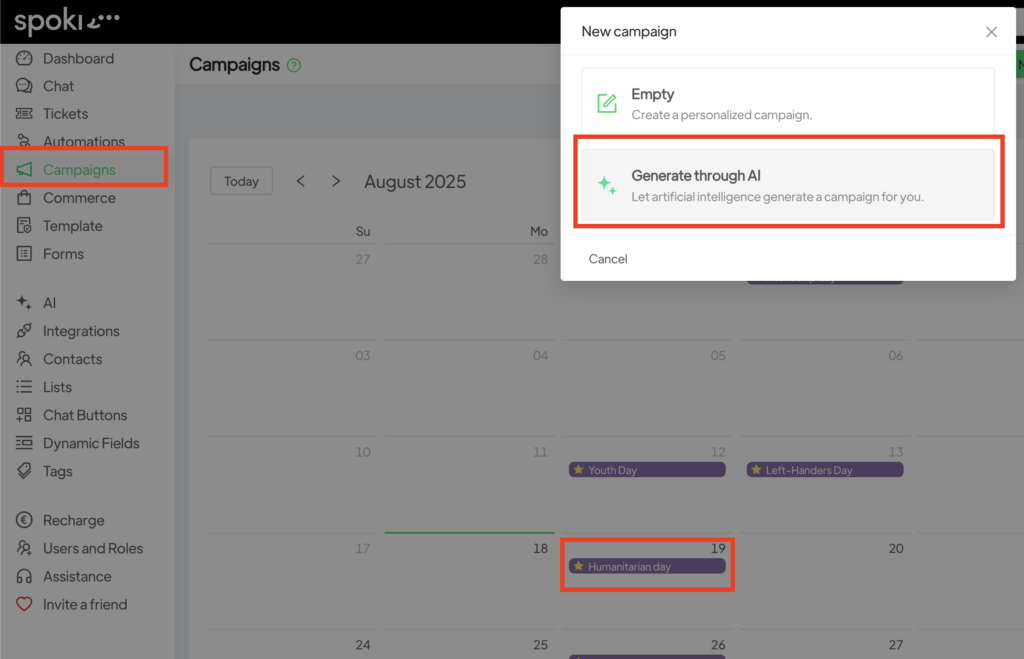The image size is (1024, 659).
Task: Cancel the New campaign dialog
Action: coord(608,259)
